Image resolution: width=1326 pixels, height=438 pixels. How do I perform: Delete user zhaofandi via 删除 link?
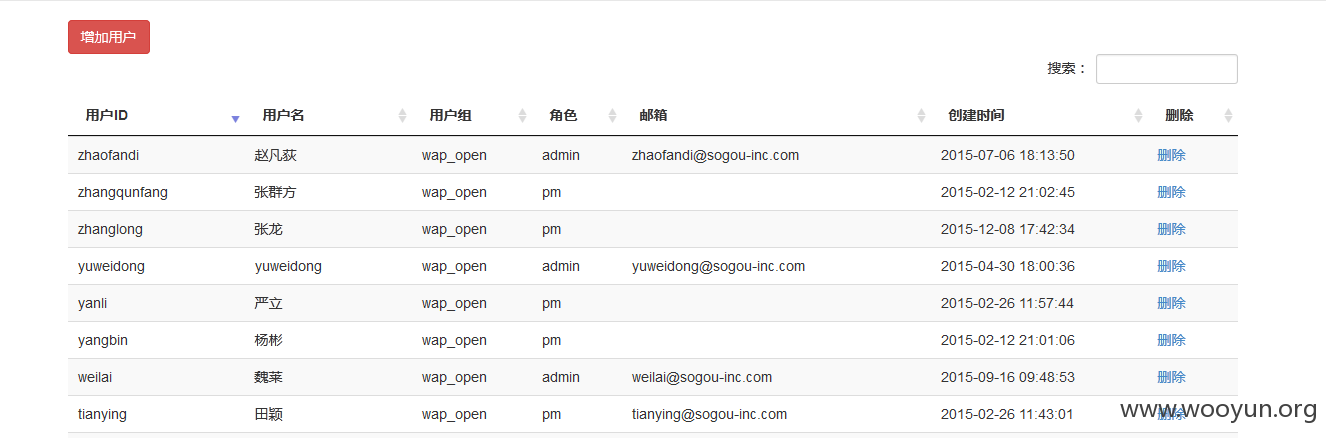[1171, 155]
